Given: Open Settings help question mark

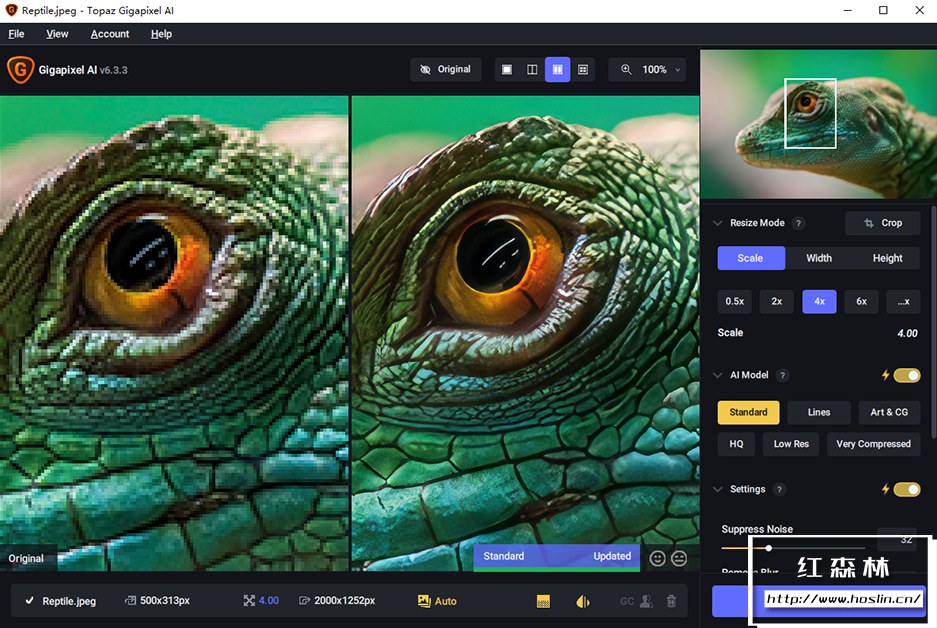Looking at the screenshot, I should click(x=779, y=489).
